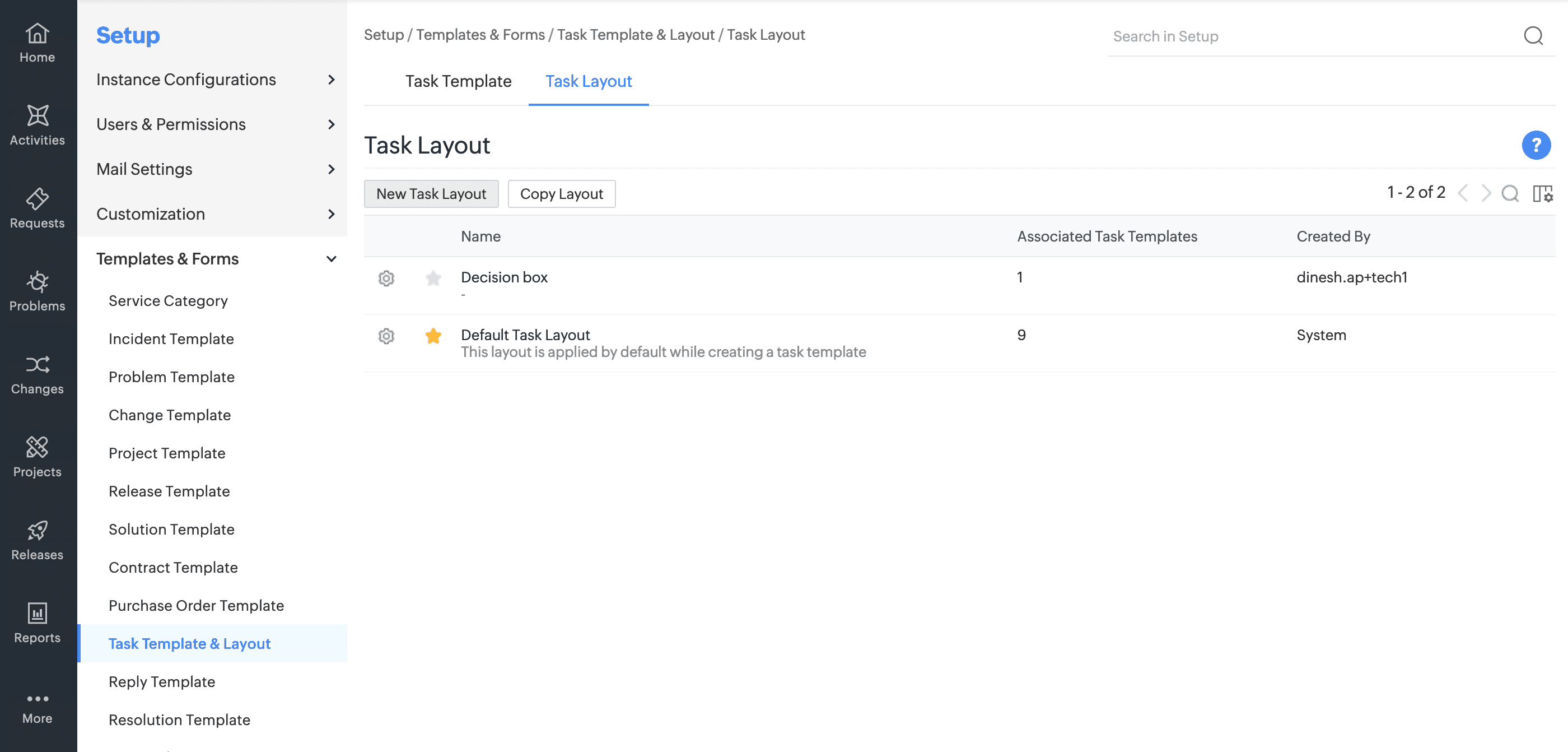
Task: Click the blue help question icon
Action: pyautogui.click(x=1535, y=146)
